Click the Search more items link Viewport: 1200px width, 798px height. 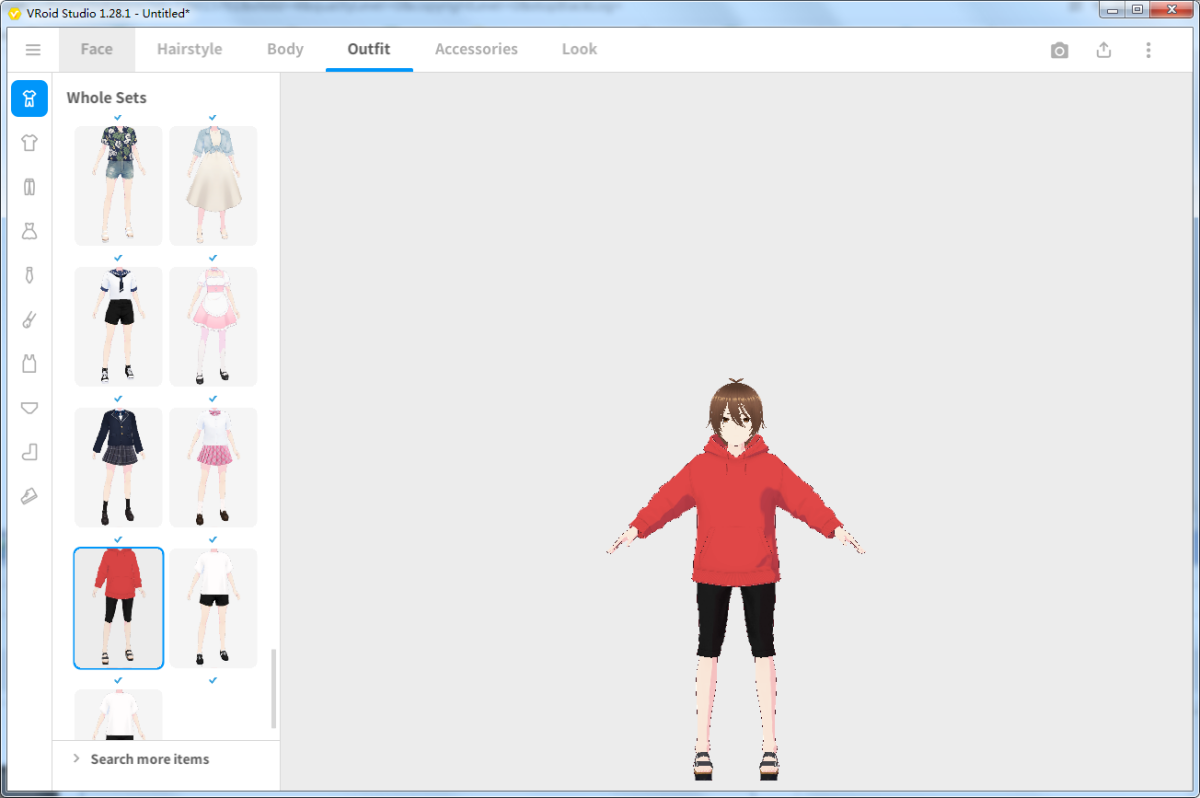(149, 758)
